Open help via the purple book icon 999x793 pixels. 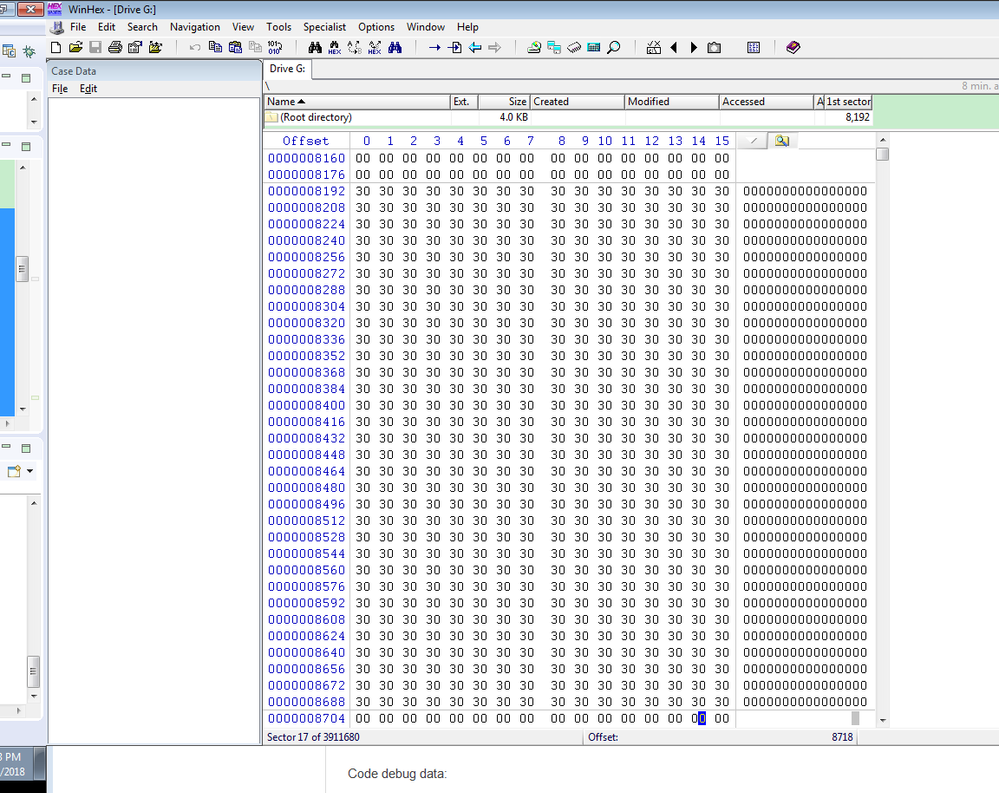[x=793, y=47]
